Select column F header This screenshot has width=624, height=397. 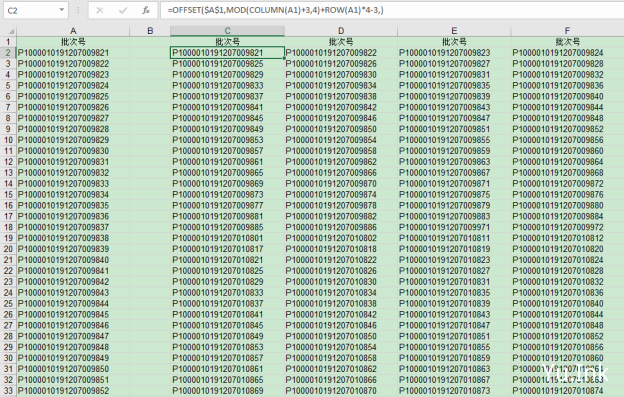pyautogui.click(x=567, y=31)
